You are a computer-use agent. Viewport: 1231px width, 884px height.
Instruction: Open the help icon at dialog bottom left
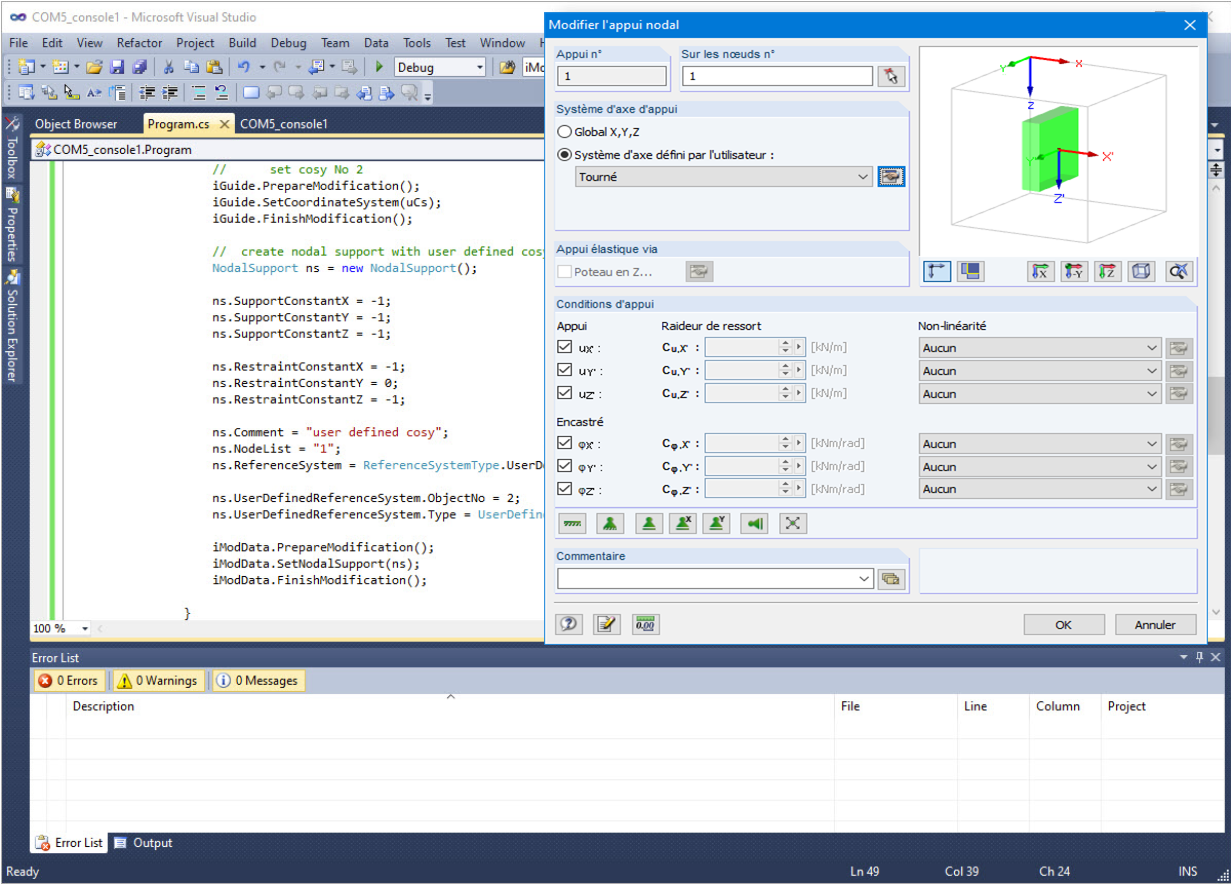(x=569, y=624)
